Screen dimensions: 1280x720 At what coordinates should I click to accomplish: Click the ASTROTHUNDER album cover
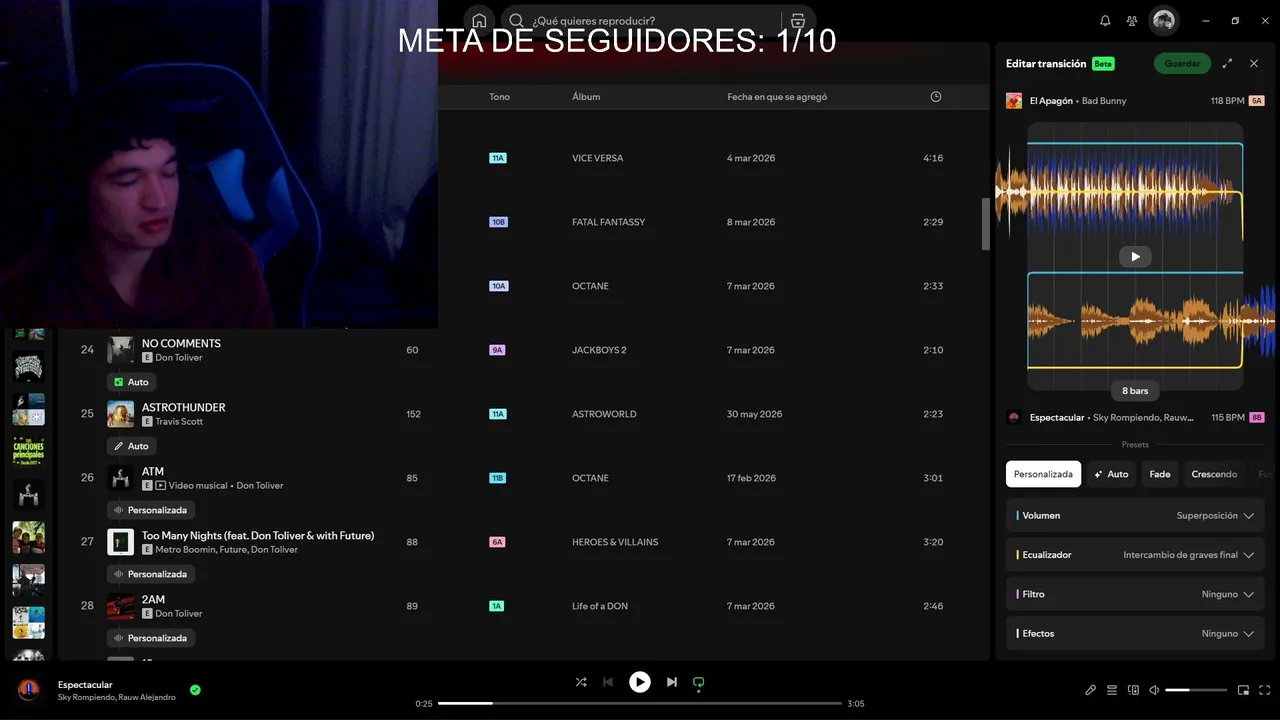tap(121, 414)
